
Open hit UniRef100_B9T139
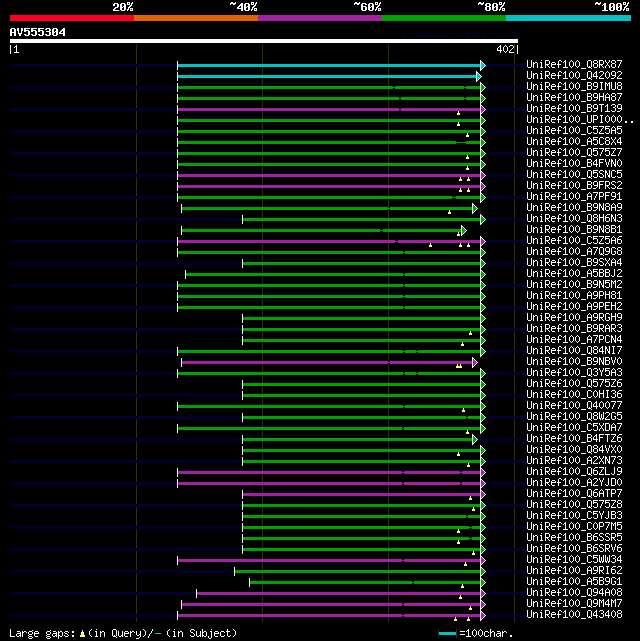click(x=574, y=109)
